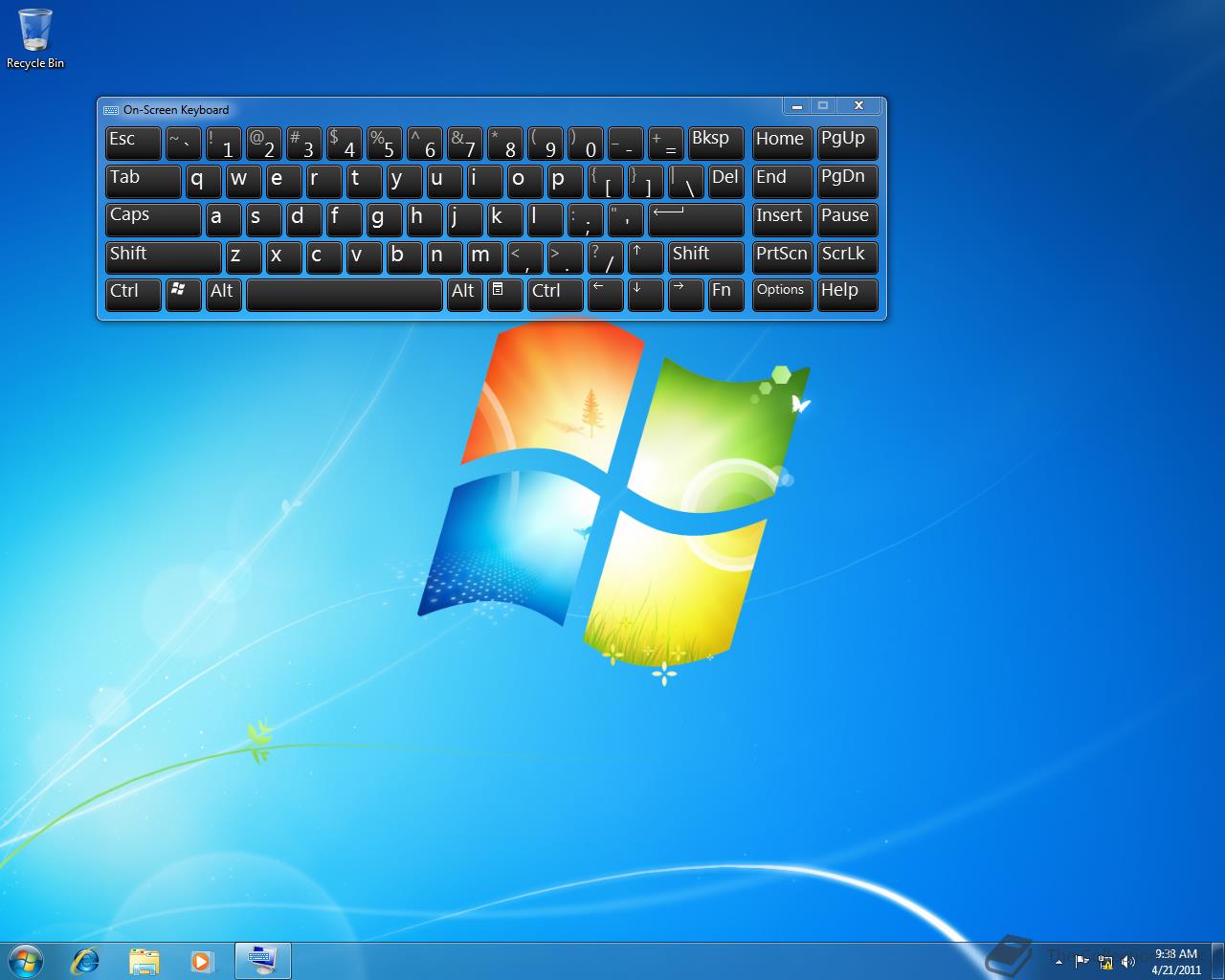Open the volume speaker tray icon

point(1128,962)
